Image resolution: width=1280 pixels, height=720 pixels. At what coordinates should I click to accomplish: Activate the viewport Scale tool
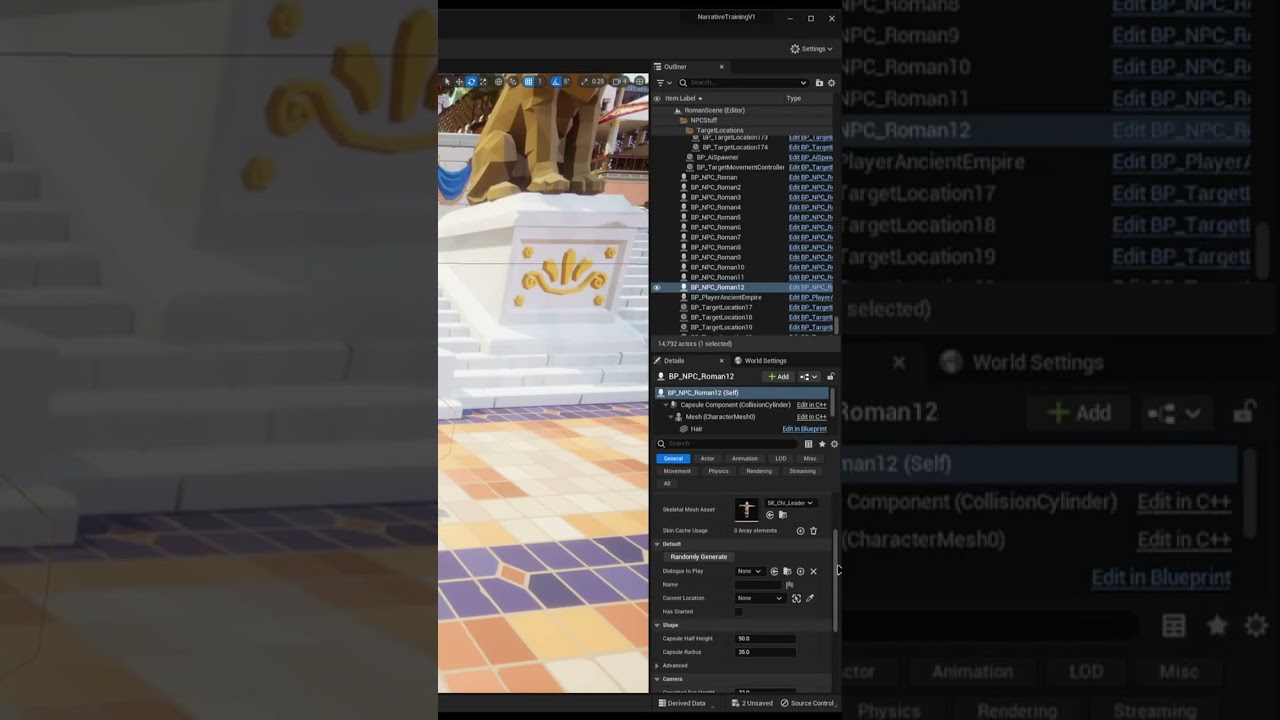tap(483, 82)
